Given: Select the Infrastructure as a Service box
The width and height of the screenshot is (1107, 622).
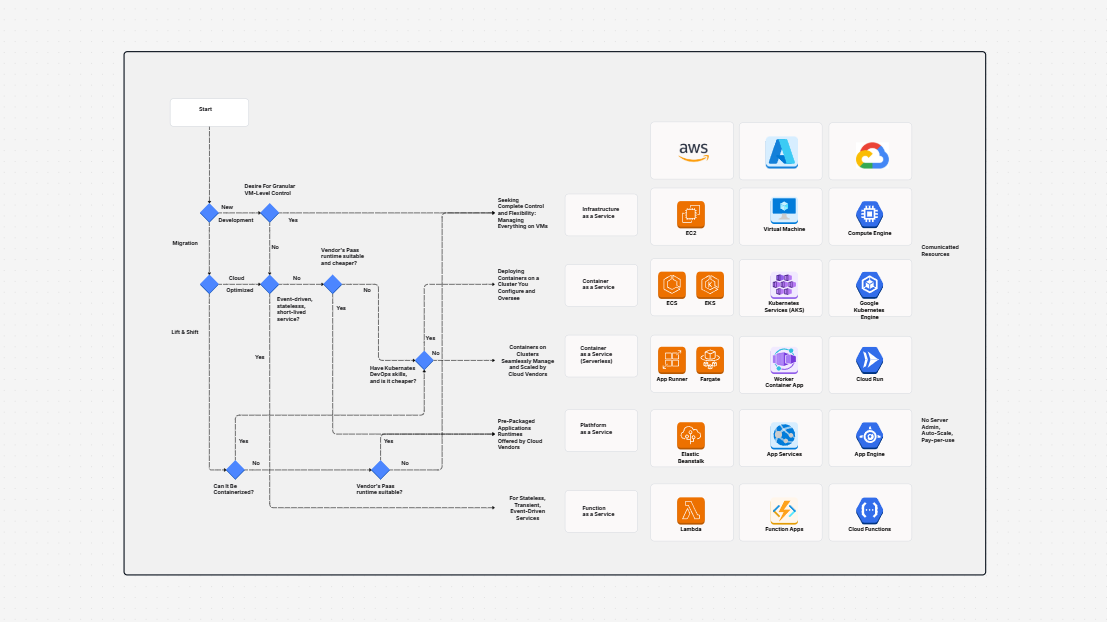Looking at the screenshot, I should [x=601, y=215].
